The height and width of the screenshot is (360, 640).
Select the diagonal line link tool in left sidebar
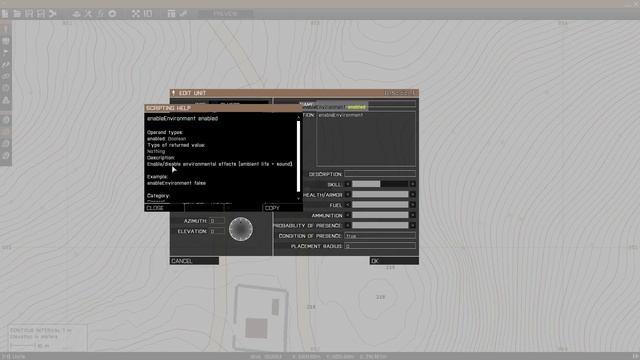coord(6,64)
